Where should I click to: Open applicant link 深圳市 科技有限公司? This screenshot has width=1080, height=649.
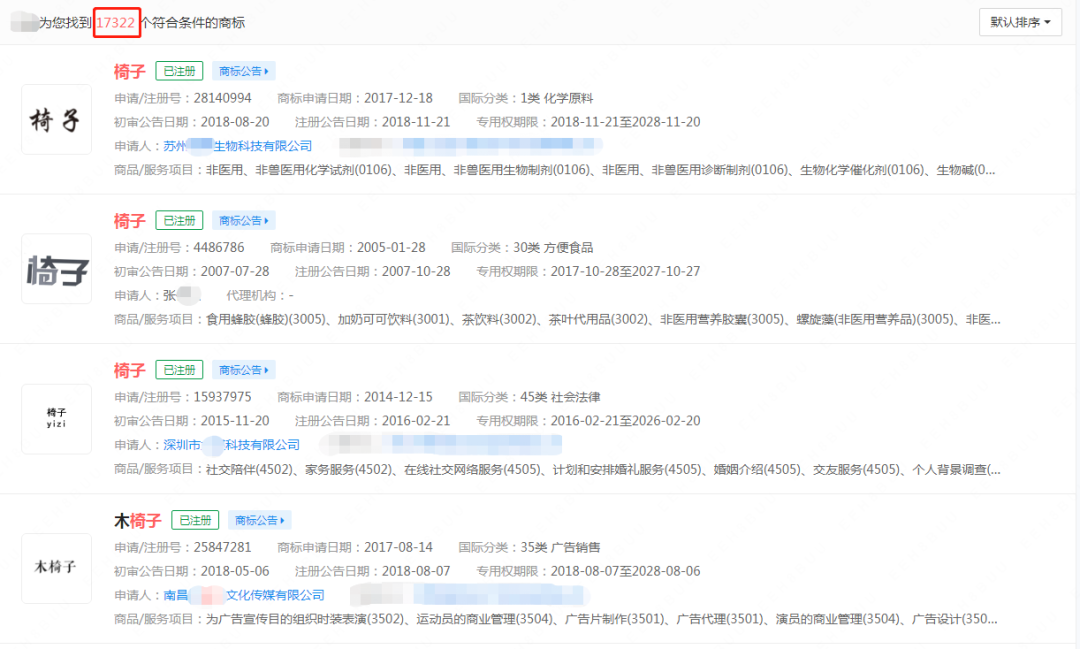(x=231, y=445)
